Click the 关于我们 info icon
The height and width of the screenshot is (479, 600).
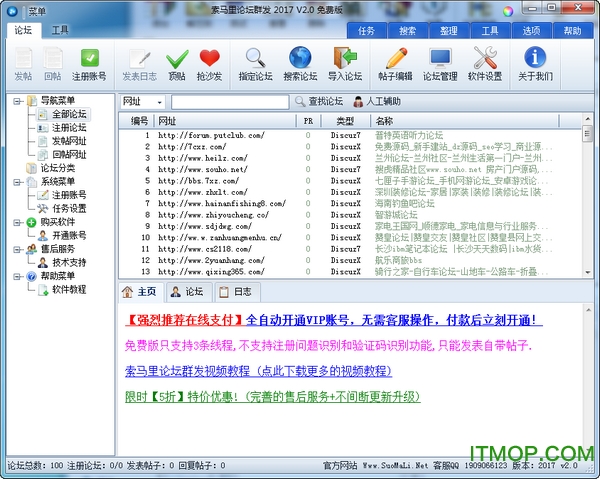coord(536,64)
